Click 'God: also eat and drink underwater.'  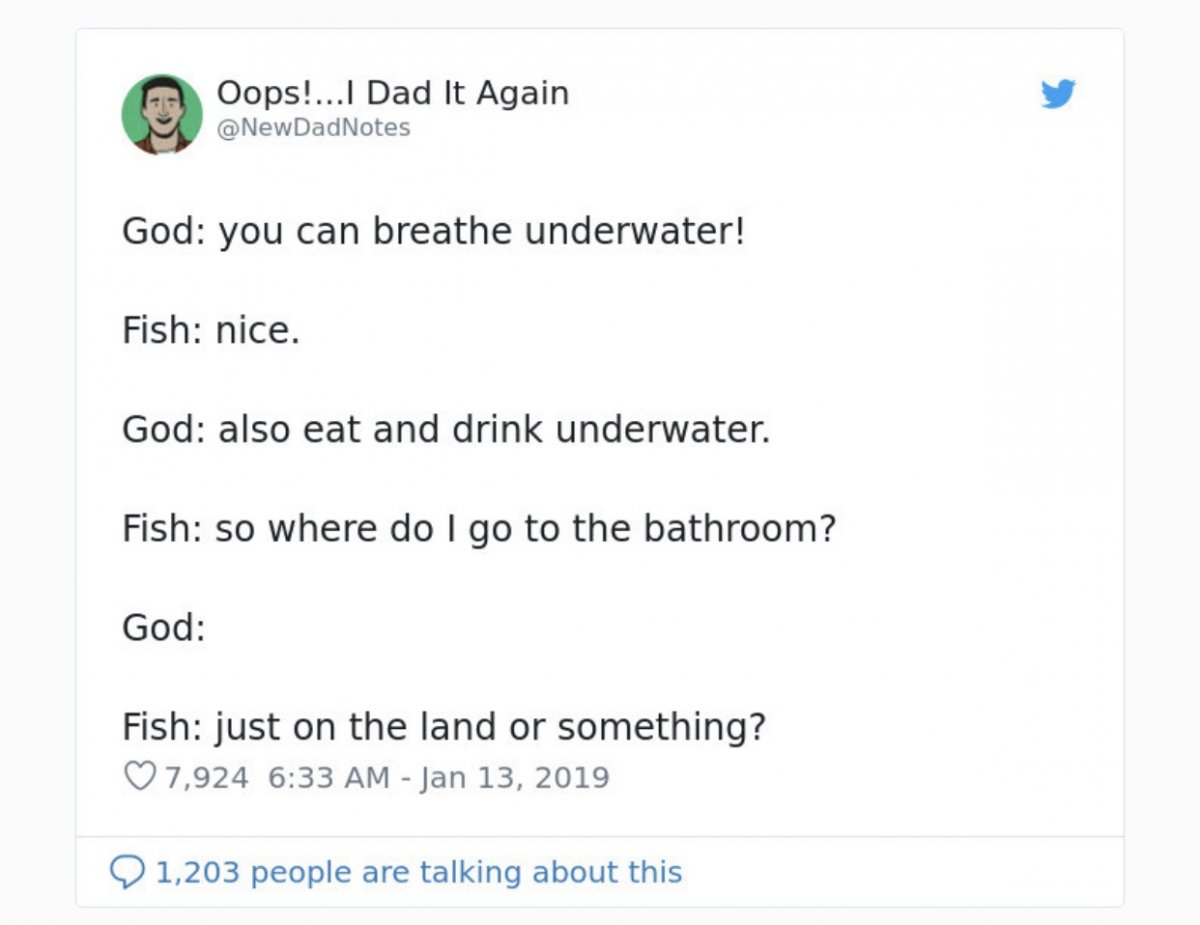(x=446, y=430)
